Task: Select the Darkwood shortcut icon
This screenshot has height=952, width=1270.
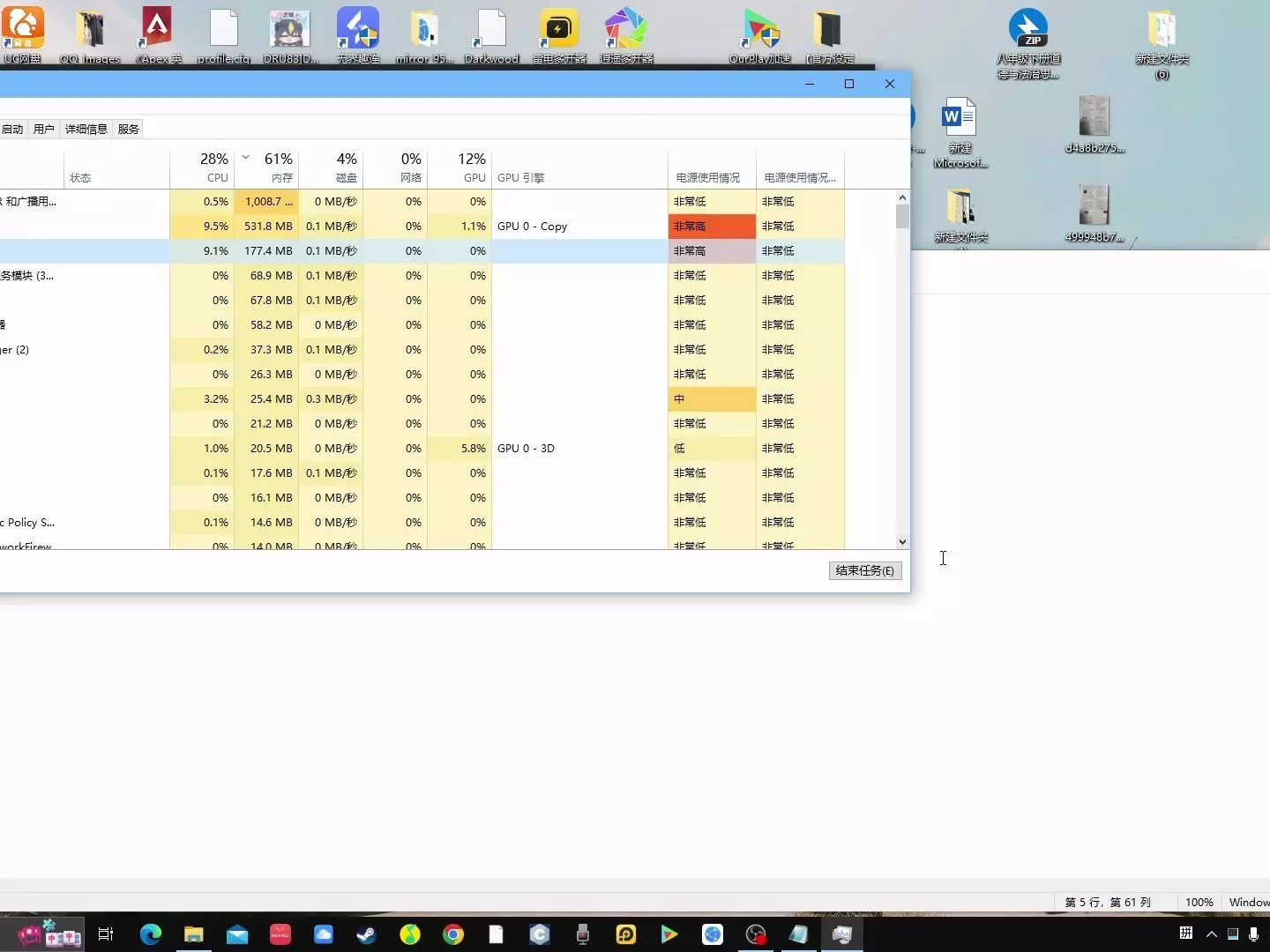Action: 491,35
